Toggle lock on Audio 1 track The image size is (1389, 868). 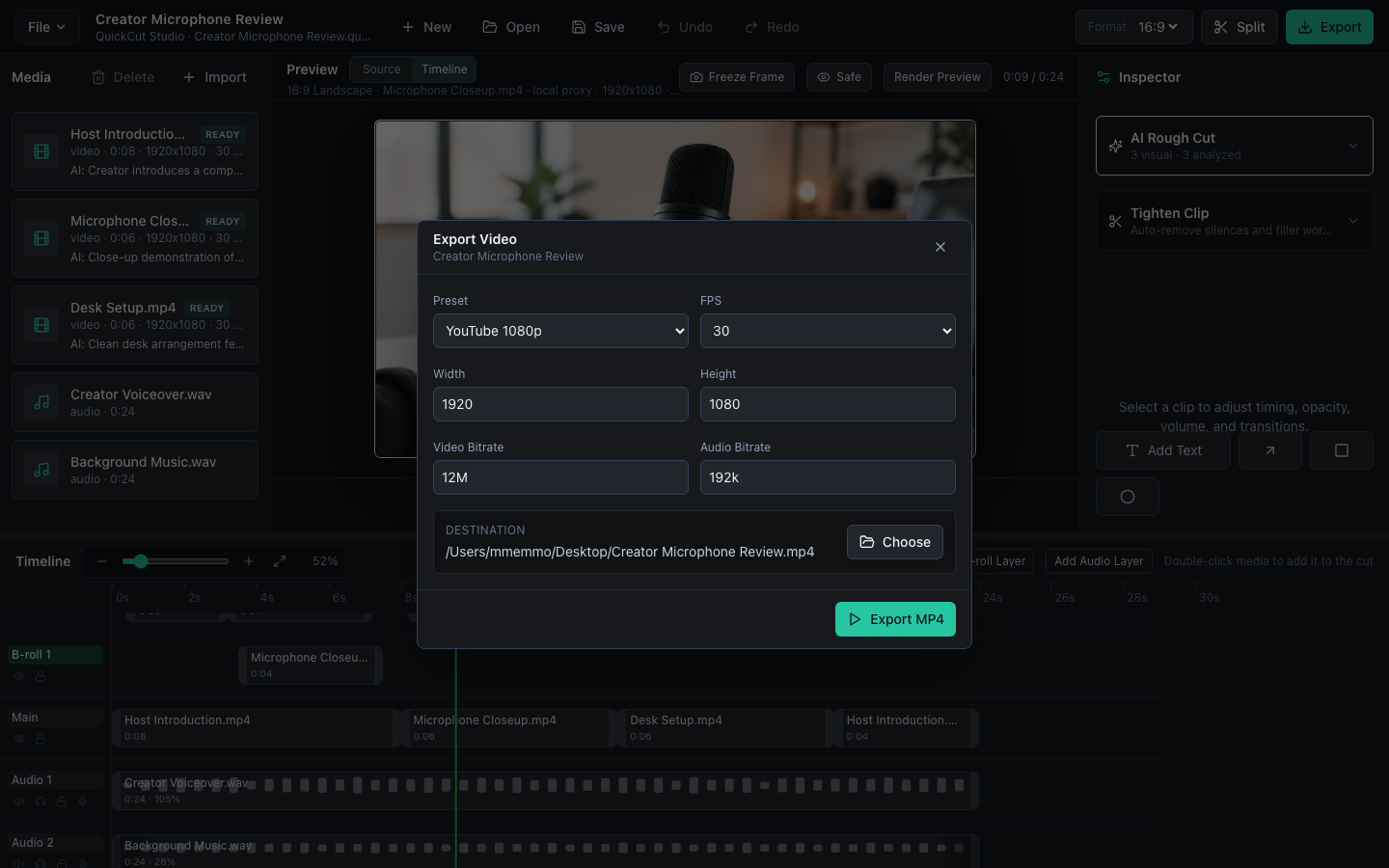pos(62,801)
